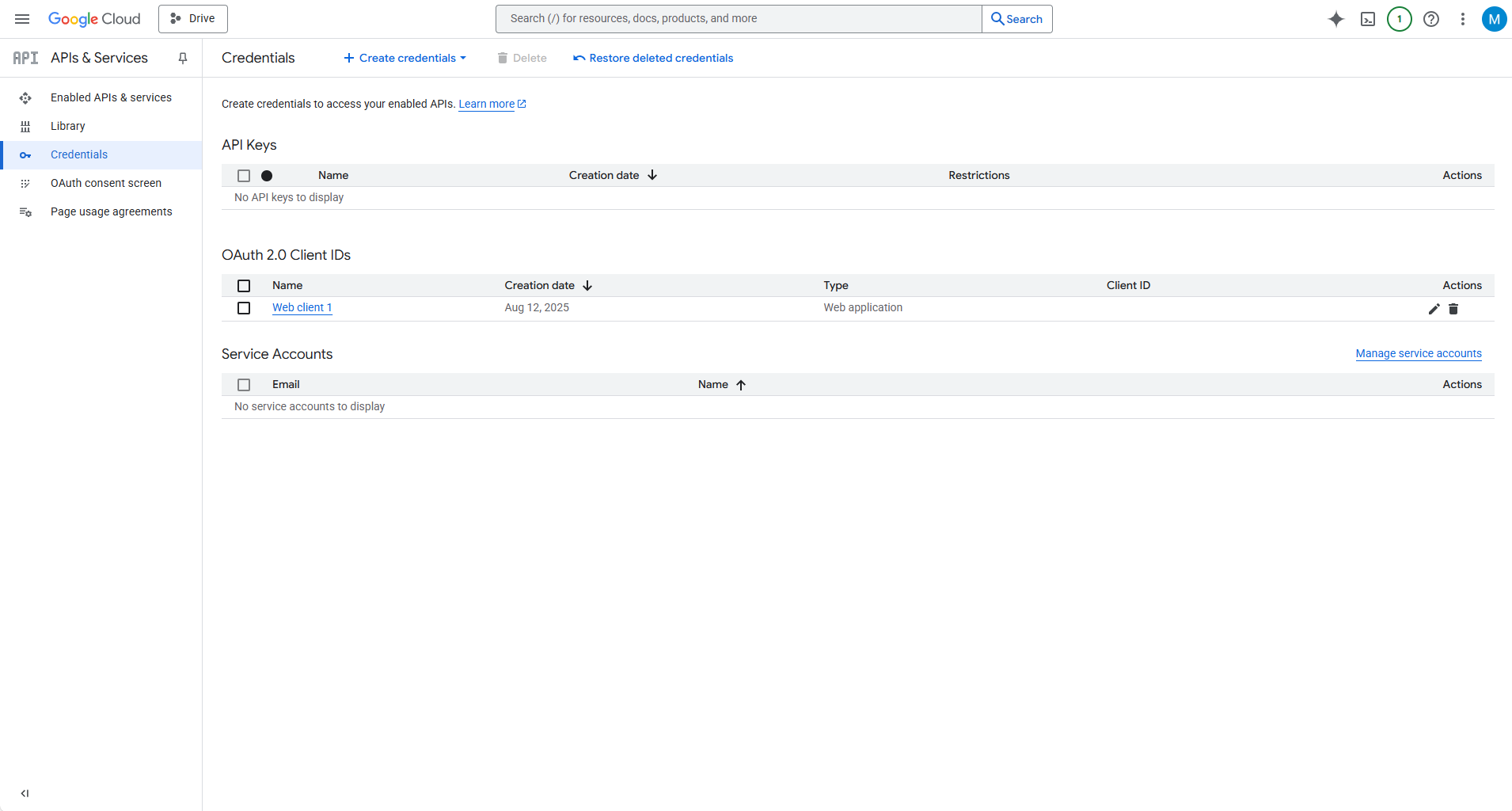
Task: Open the Web client 1 link
Action: [x=302, y=307]
